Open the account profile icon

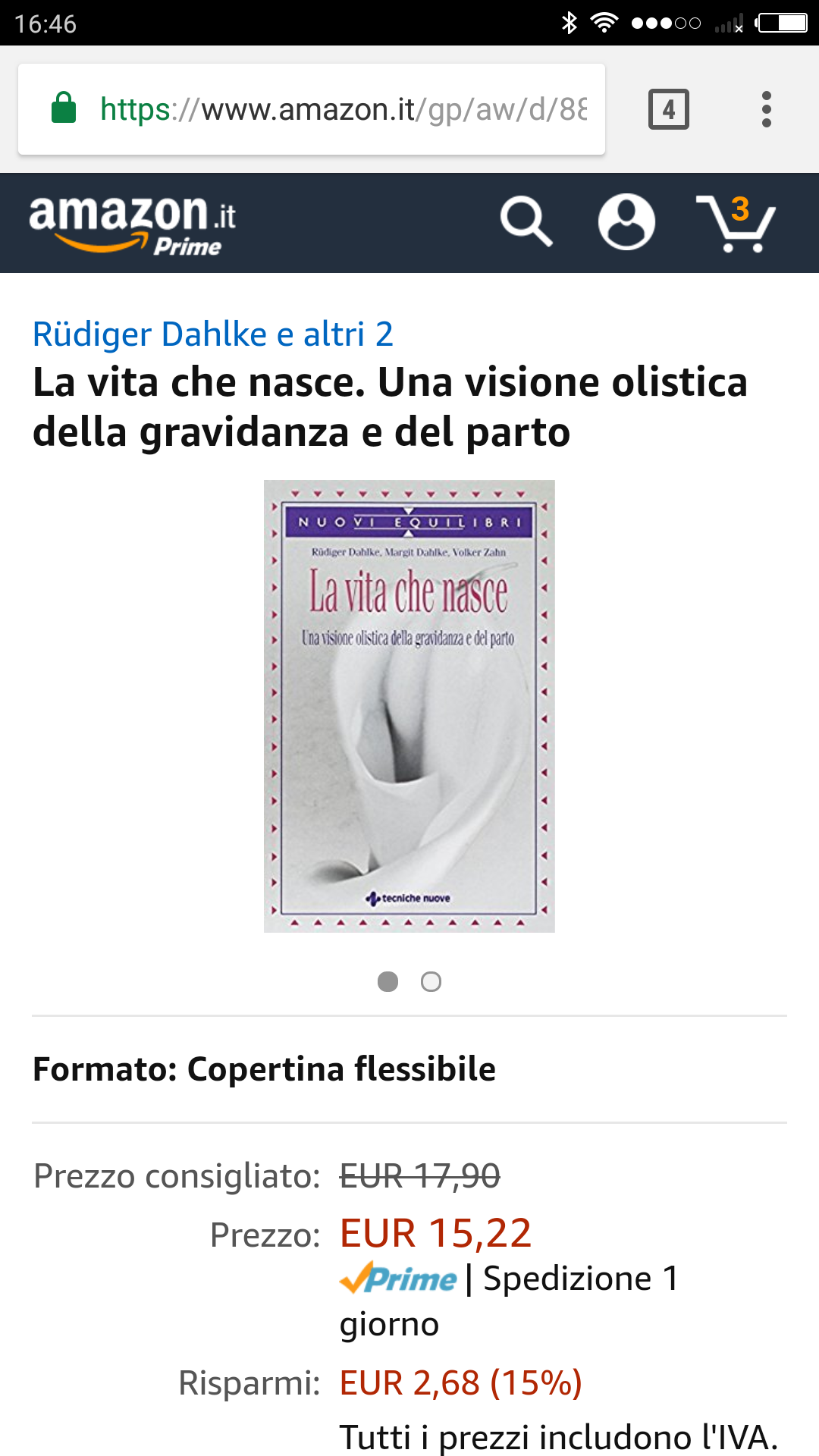pyautogui.click(x=626, y=221)
